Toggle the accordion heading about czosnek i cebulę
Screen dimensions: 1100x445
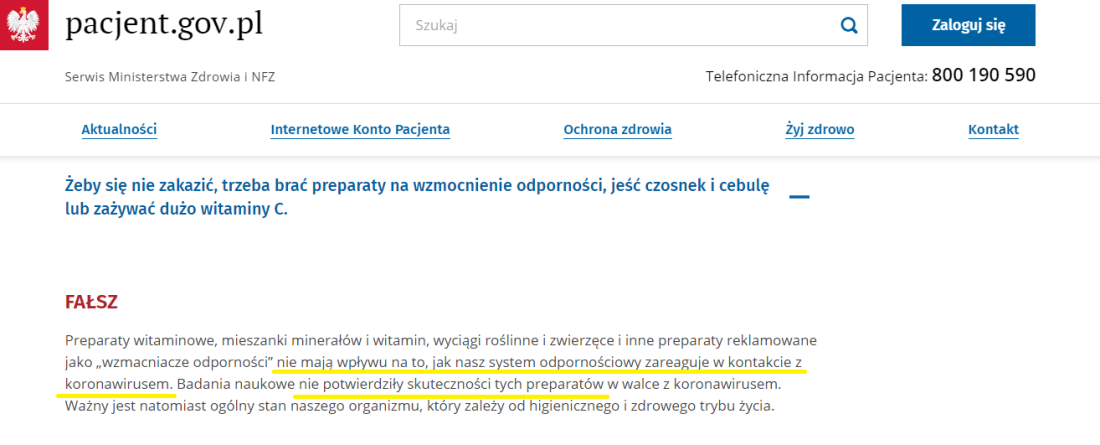pyautogui.click(x=418, y=198)
